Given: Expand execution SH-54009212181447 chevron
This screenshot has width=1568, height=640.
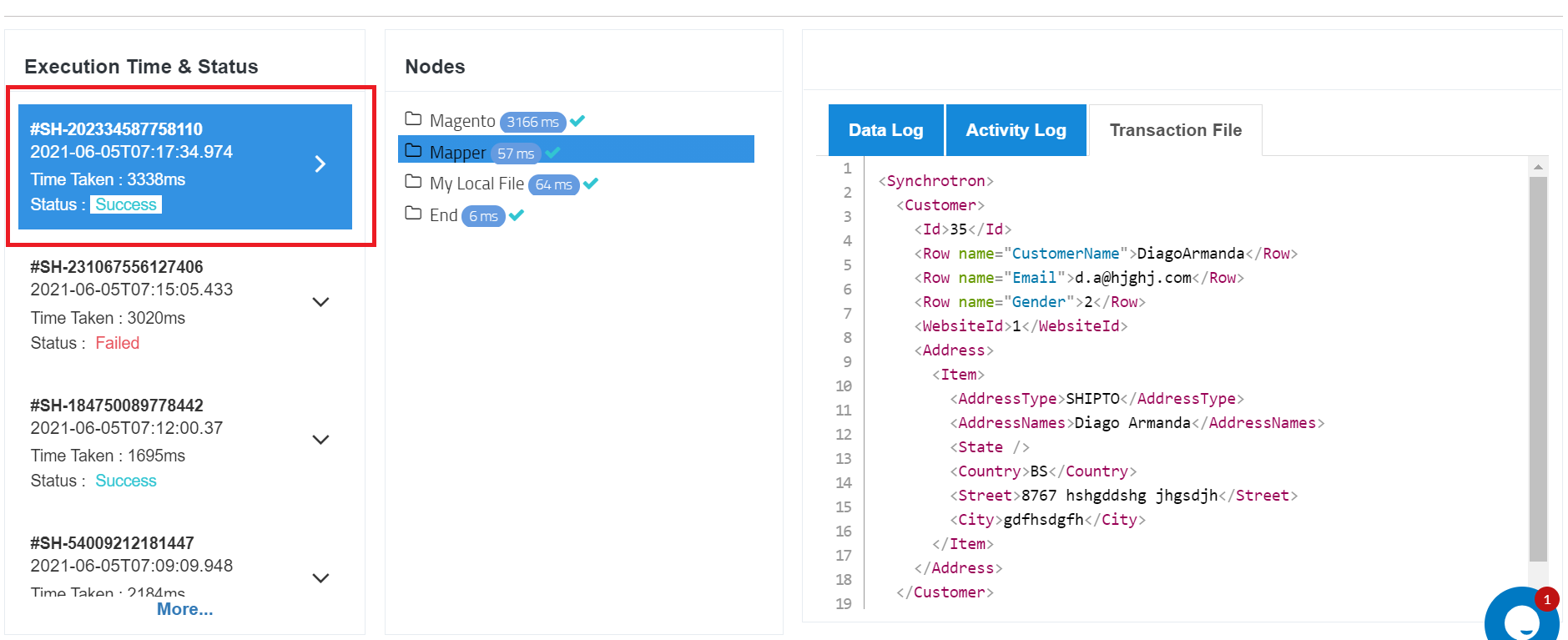Looking at the screenshot, I should click(320, 578).
